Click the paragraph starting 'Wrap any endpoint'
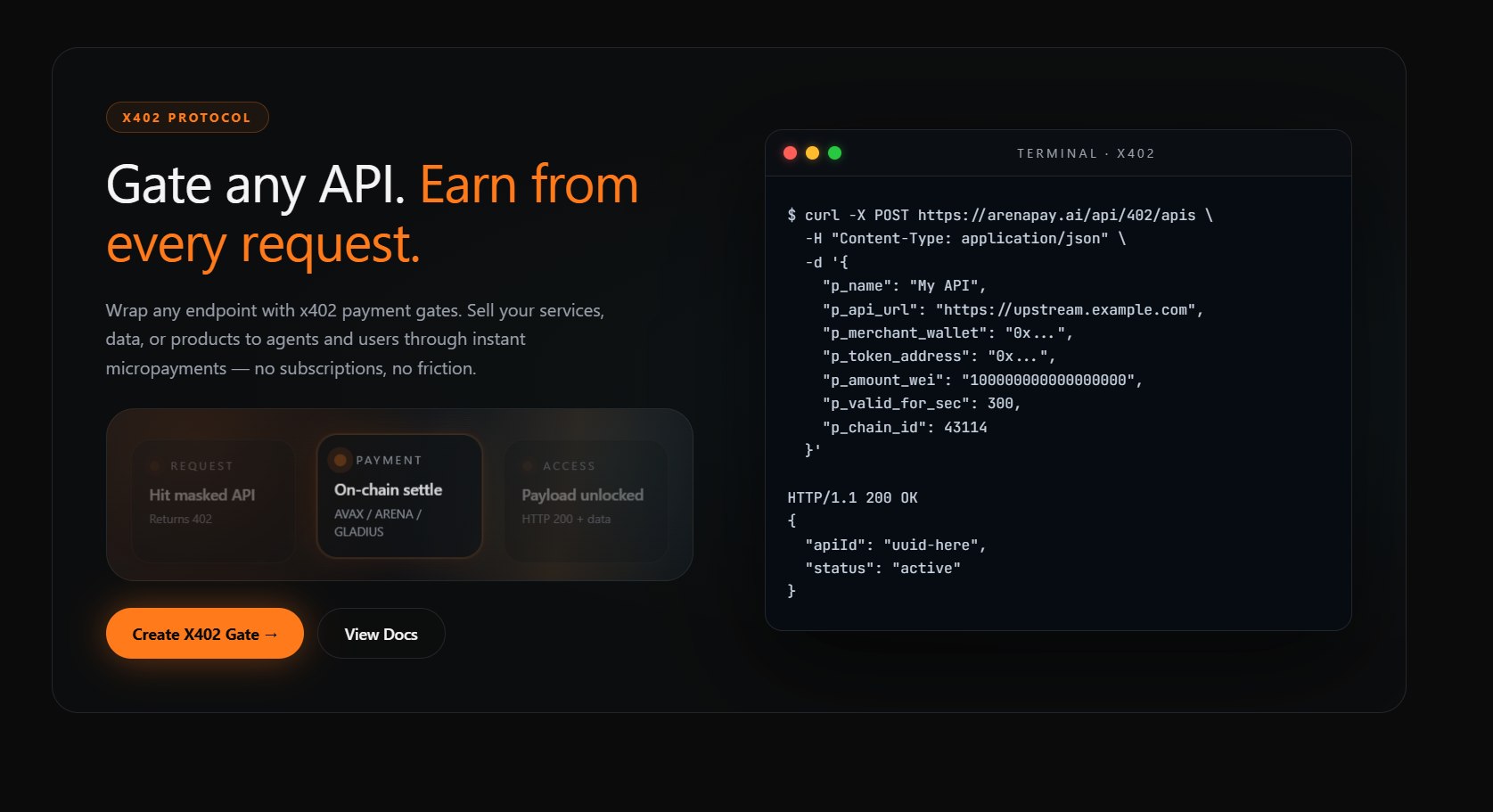This screenshot has height=812, width=1493. click(355, 339)
